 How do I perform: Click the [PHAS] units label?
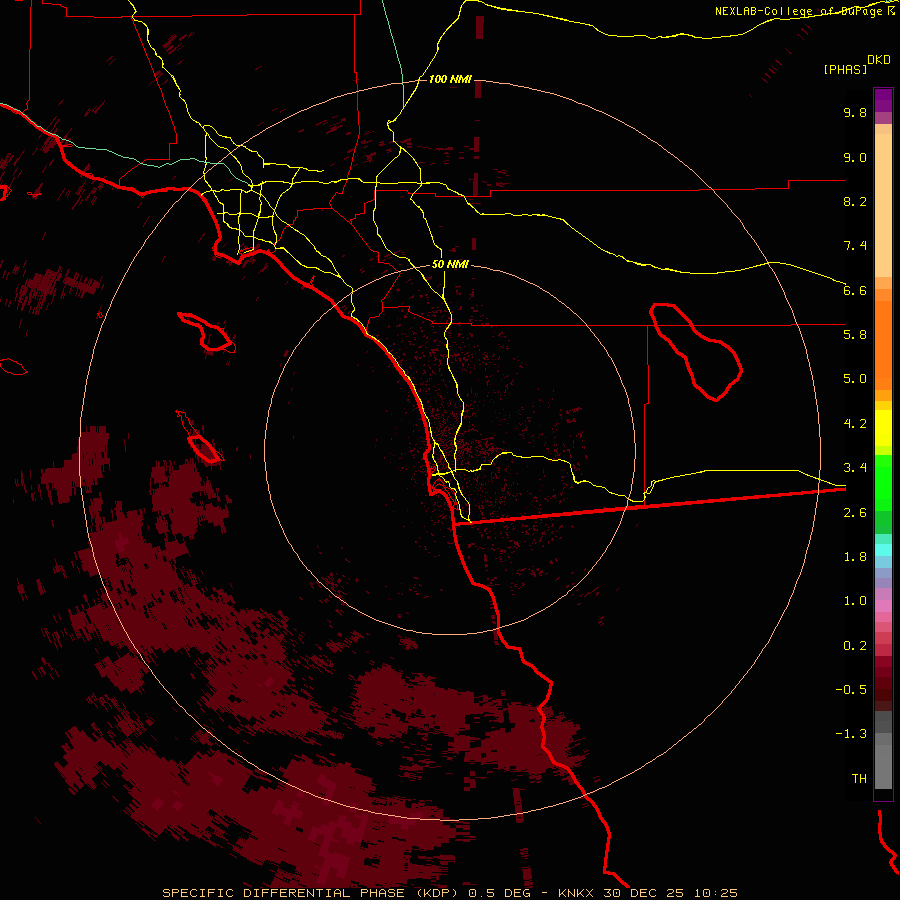point(845,69)
